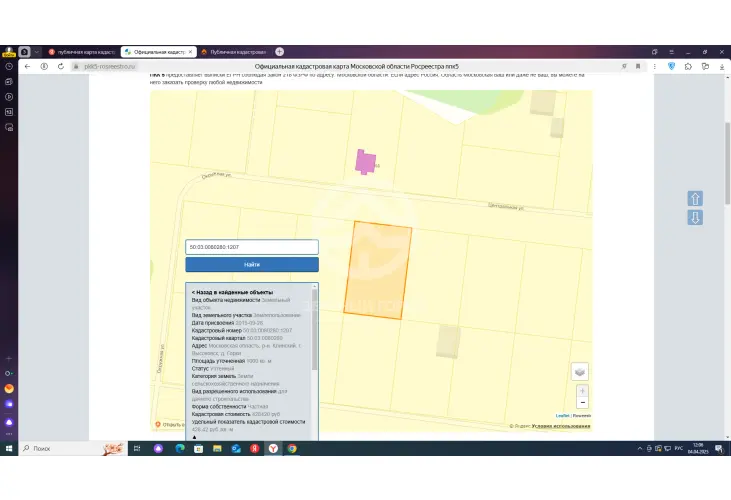Click the blue down-arrow page button
The image size is (731, 500).
pyautogui.click(x=695, y=218)
